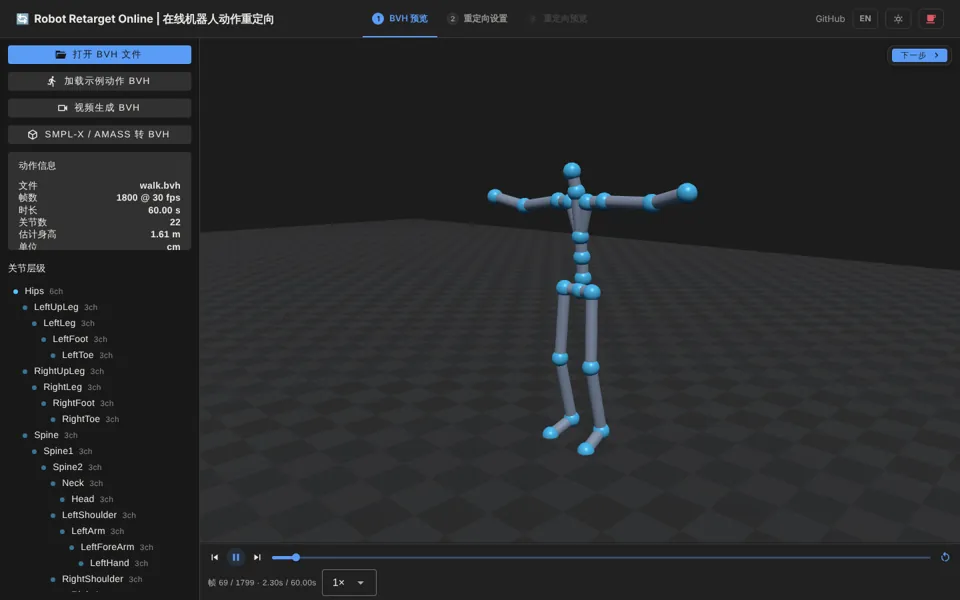Select the Spine joint row
The image size is (960, 600).
click(x=99, y=435)
